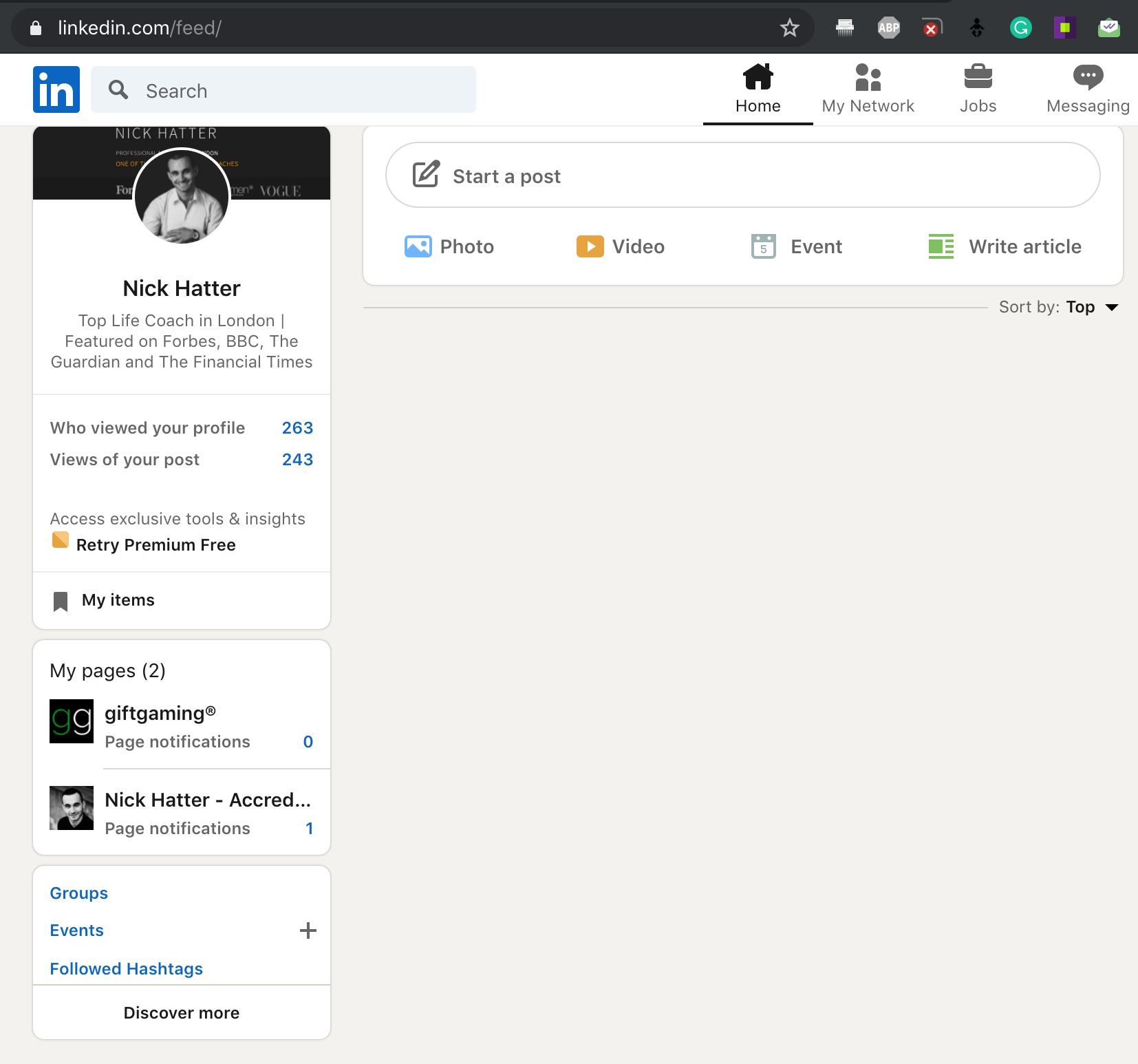Click the paper shredder extension icon
This screenshot has height=1064, width=1138.
point(845,28)
